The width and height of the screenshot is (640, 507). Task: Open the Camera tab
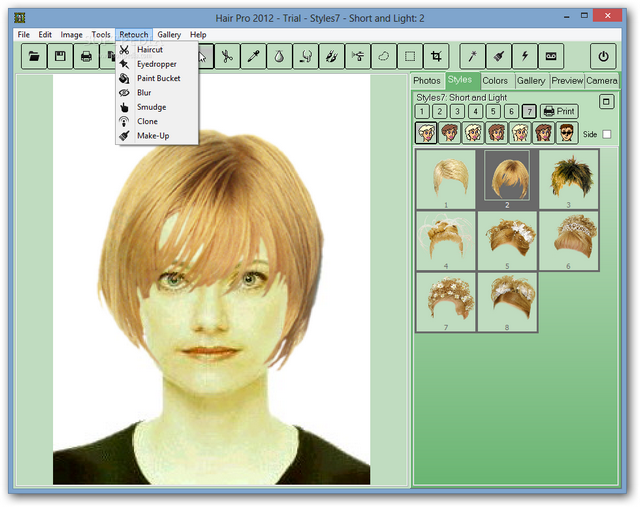pyautogui.click(x=602, y=80)
